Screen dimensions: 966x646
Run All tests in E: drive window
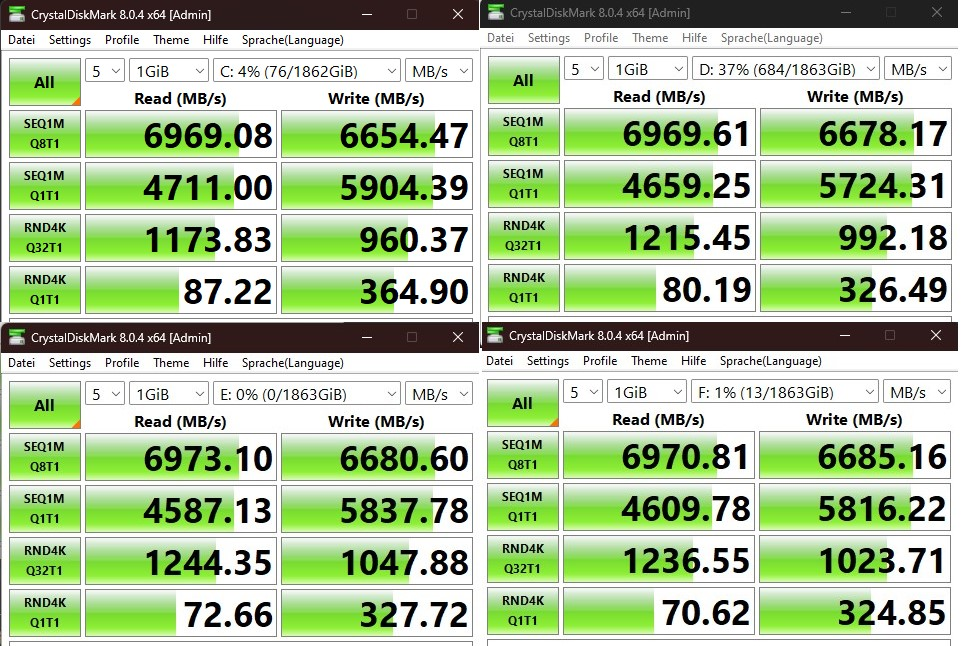click(x=45, y=405)
